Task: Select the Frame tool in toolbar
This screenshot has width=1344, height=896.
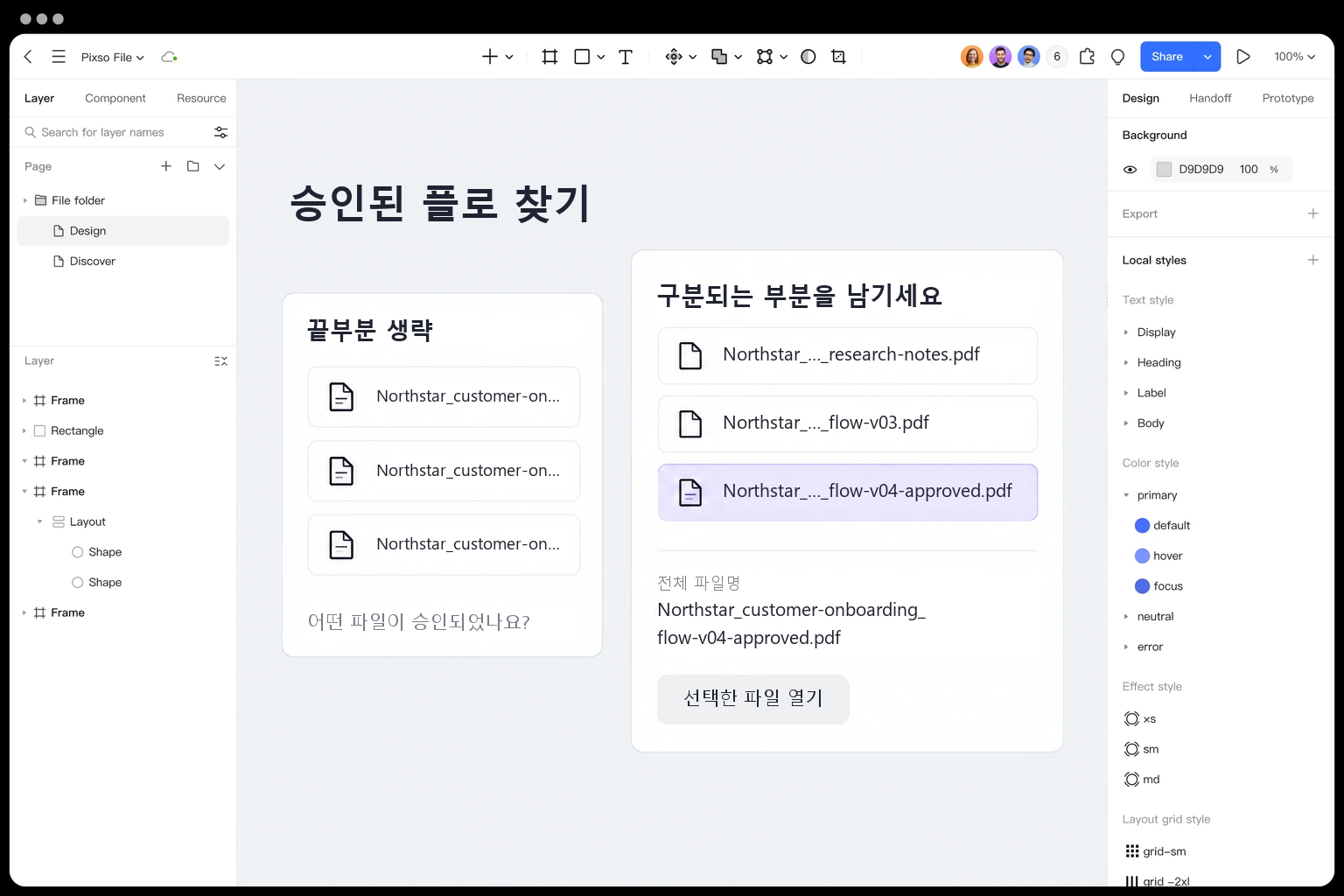Action: 549,57
